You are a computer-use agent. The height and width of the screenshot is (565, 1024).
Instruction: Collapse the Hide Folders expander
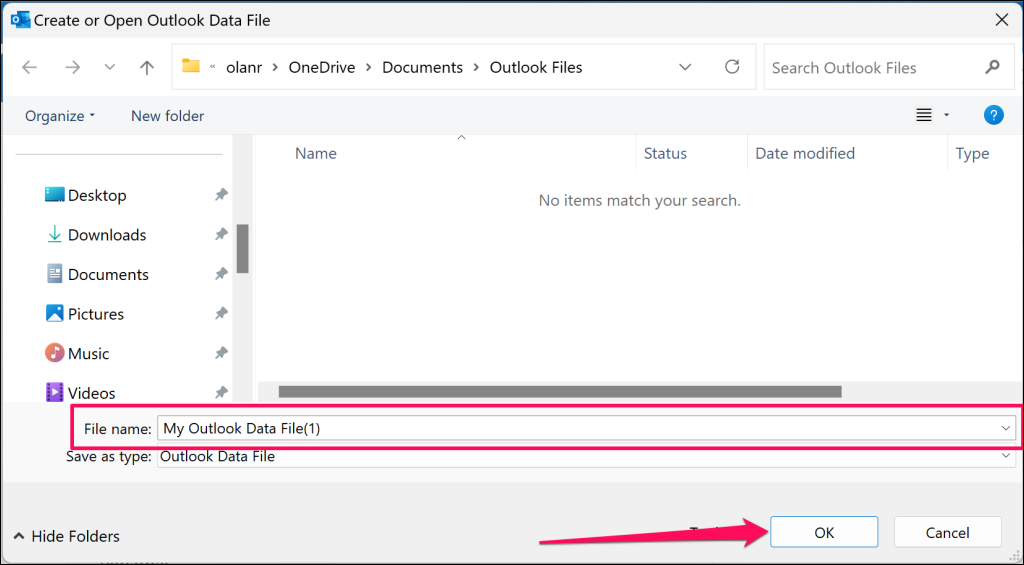(x=66, y=536)
